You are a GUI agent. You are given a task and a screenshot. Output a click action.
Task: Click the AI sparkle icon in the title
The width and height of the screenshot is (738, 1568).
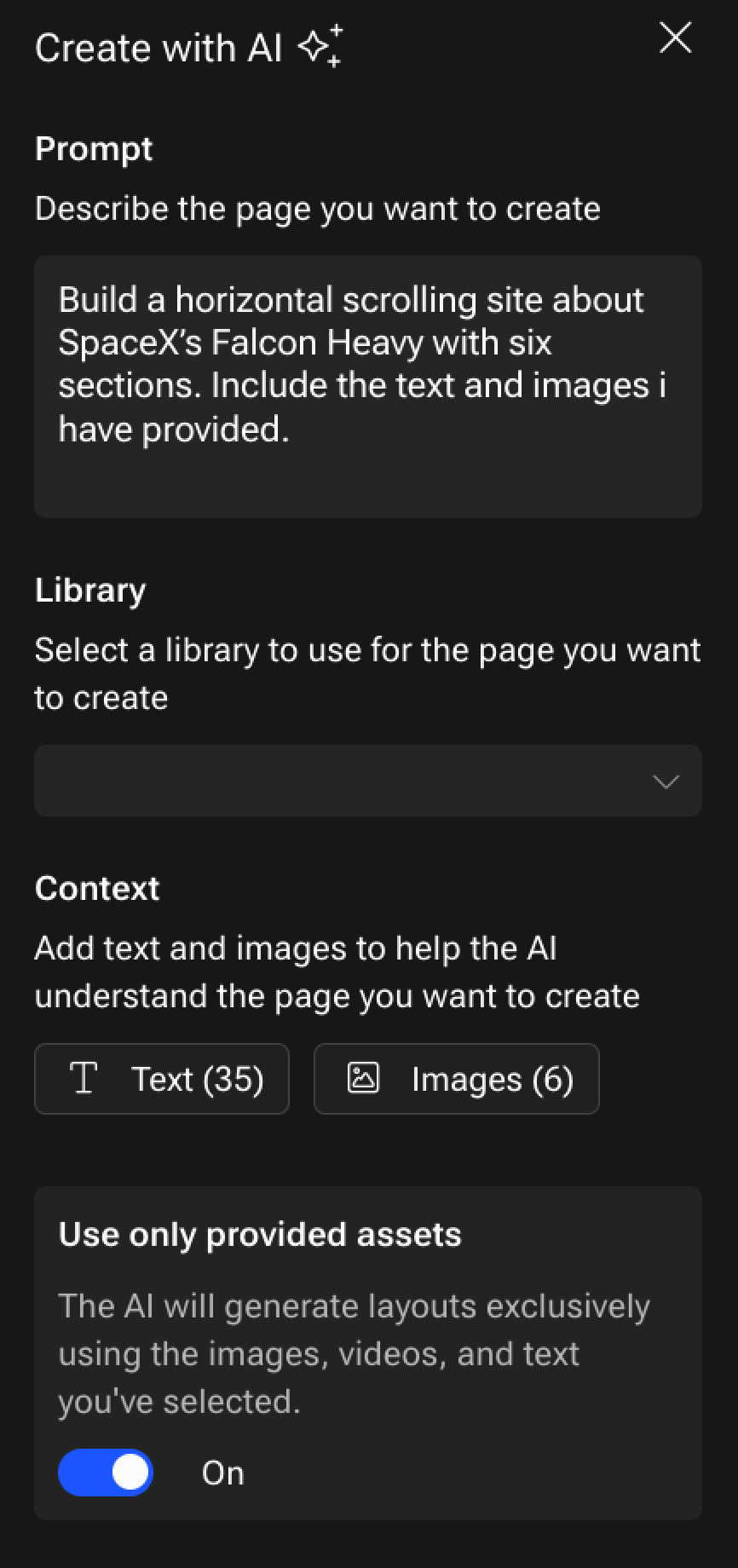click(320, 46)
